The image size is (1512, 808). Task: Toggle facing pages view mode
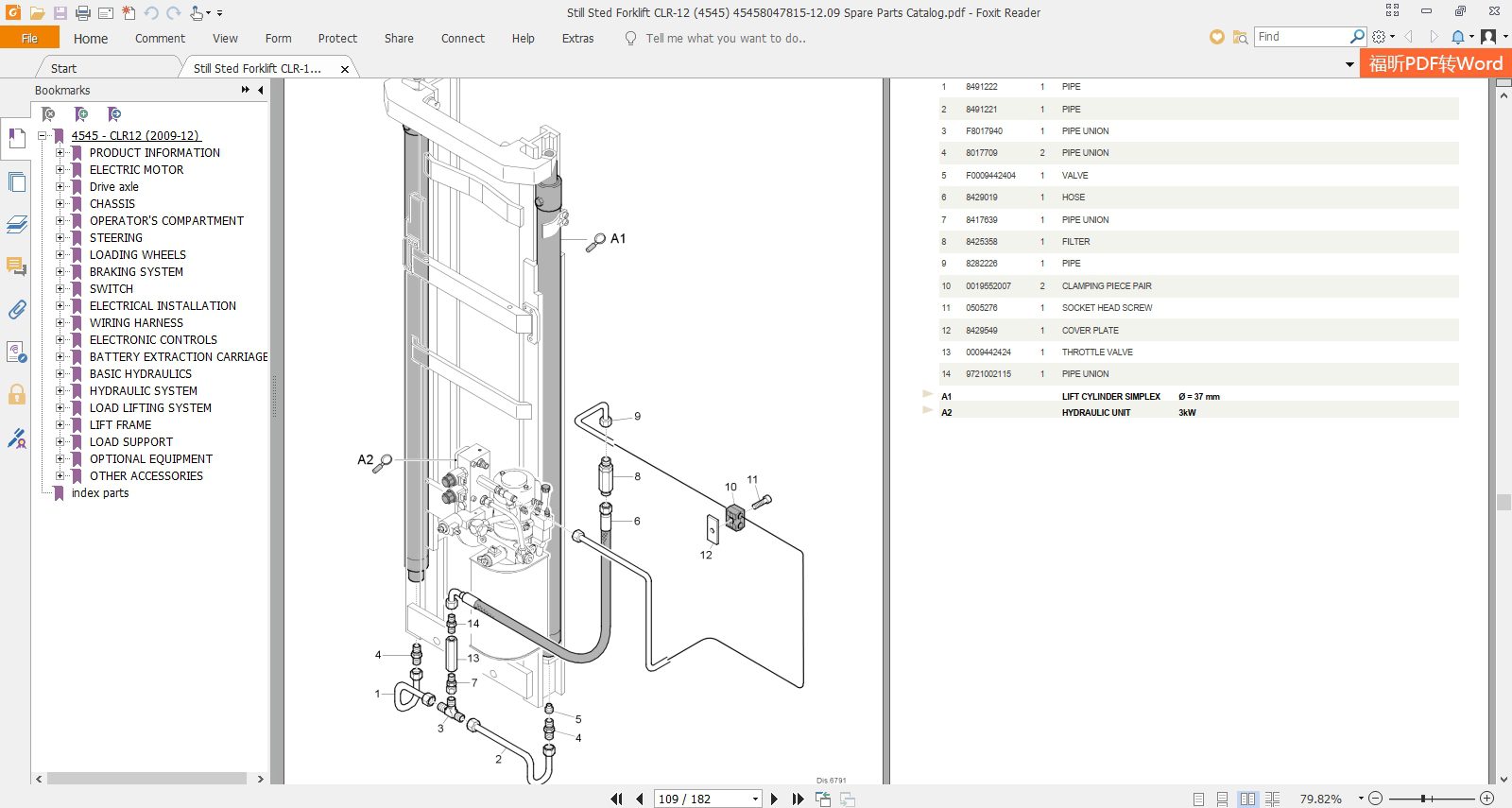[1247, 799]
